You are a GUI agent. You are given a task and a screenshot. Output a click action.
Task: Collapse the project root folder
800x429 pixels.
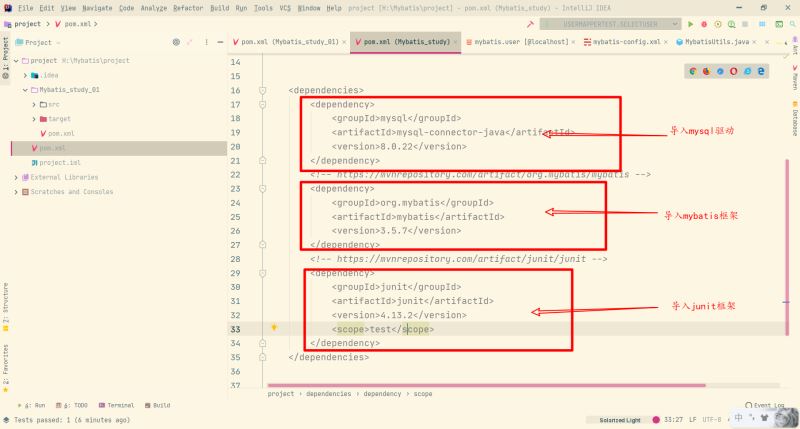(16, 61)
